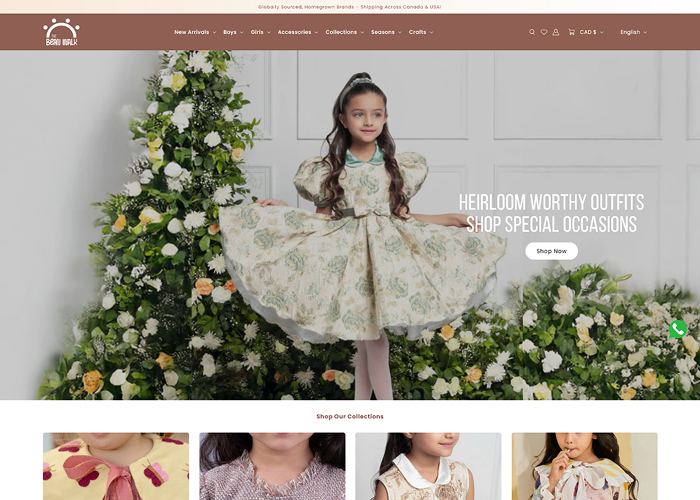Click the shipping announcement bar text
Screen dimensions: 700x500
tap(349, 7)
